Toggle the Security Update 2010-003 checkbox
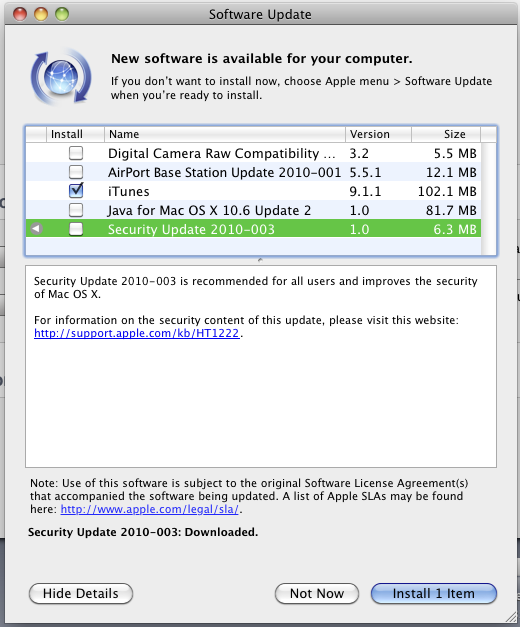The height and width of the screenshot is (627, 520). tap(76, 229)
